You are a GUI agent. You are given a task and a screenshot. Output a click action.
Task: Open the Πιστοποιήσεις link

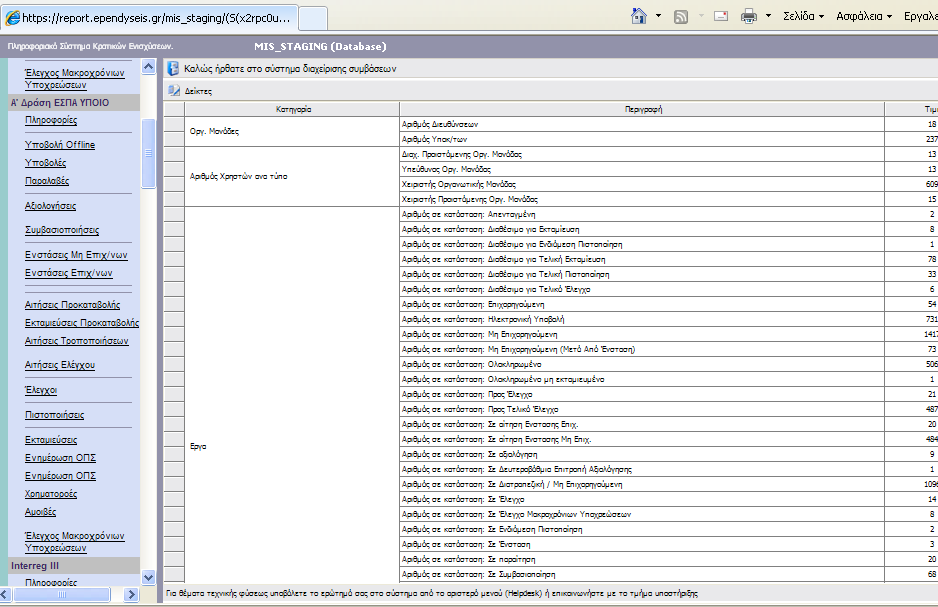[x=54, y=415]
